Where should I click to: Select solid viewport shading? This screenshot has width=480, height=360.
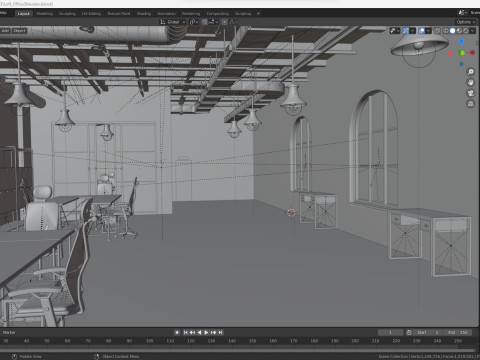coord(452,31)
